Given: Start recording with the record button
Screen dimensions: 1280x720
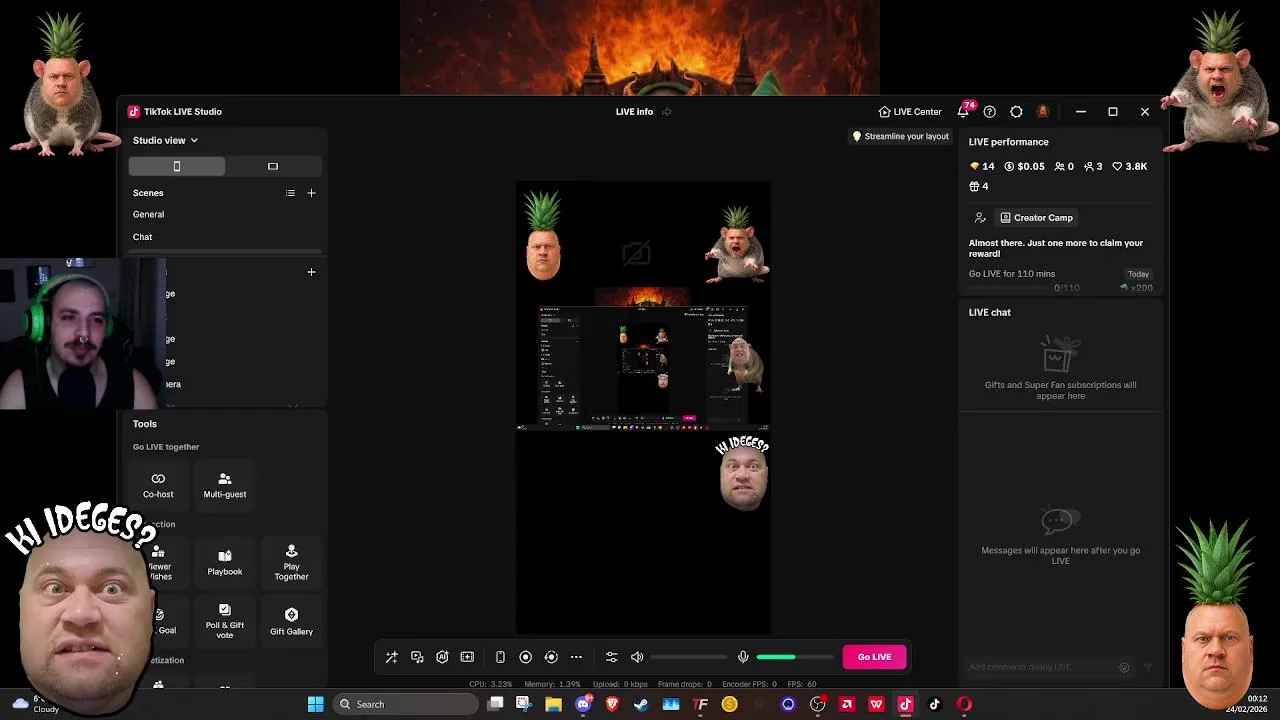Looking at the screenshot, I should point(525,657).
